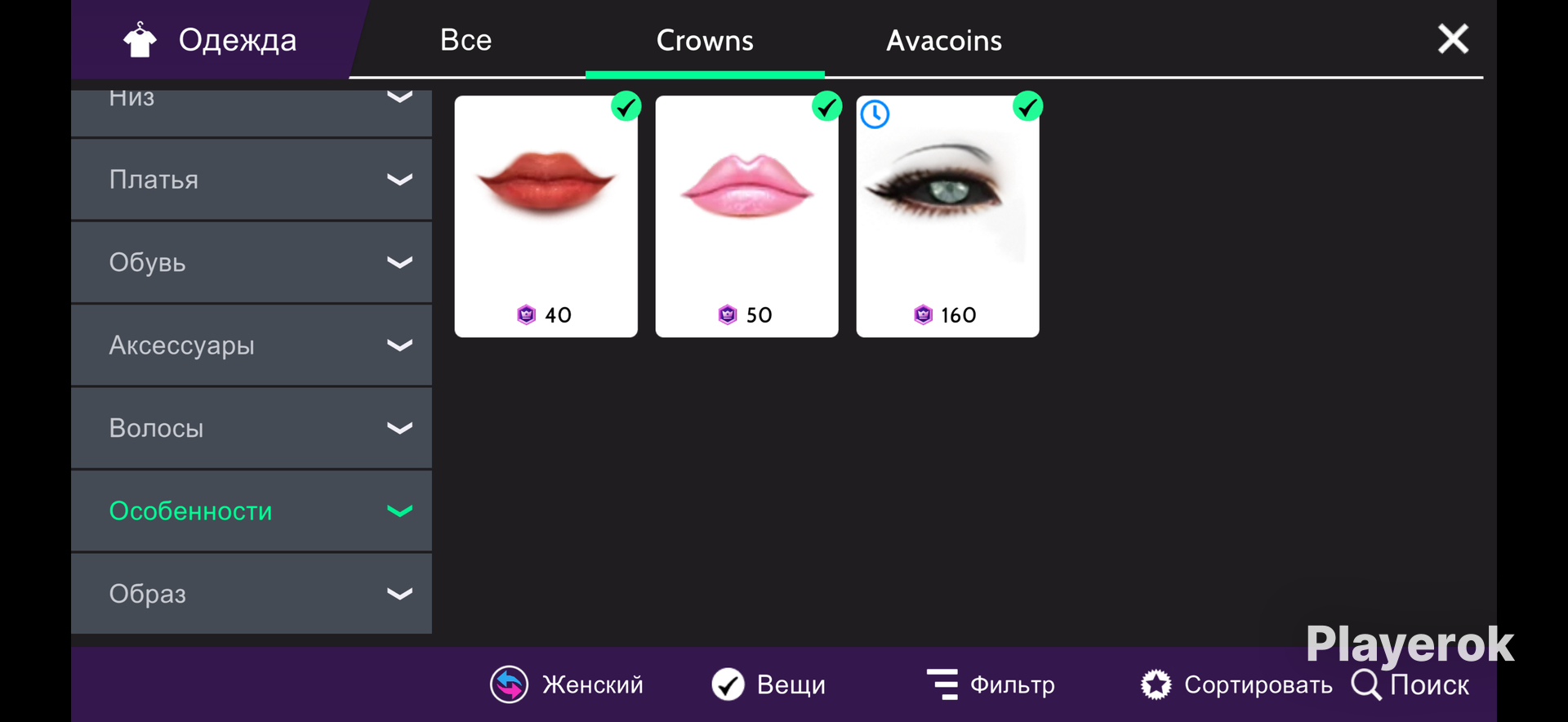The width and height of the screenshot is (1568, 722).
Task: Click the crown currency icon beside price 40
Action: tap(527, 314)
